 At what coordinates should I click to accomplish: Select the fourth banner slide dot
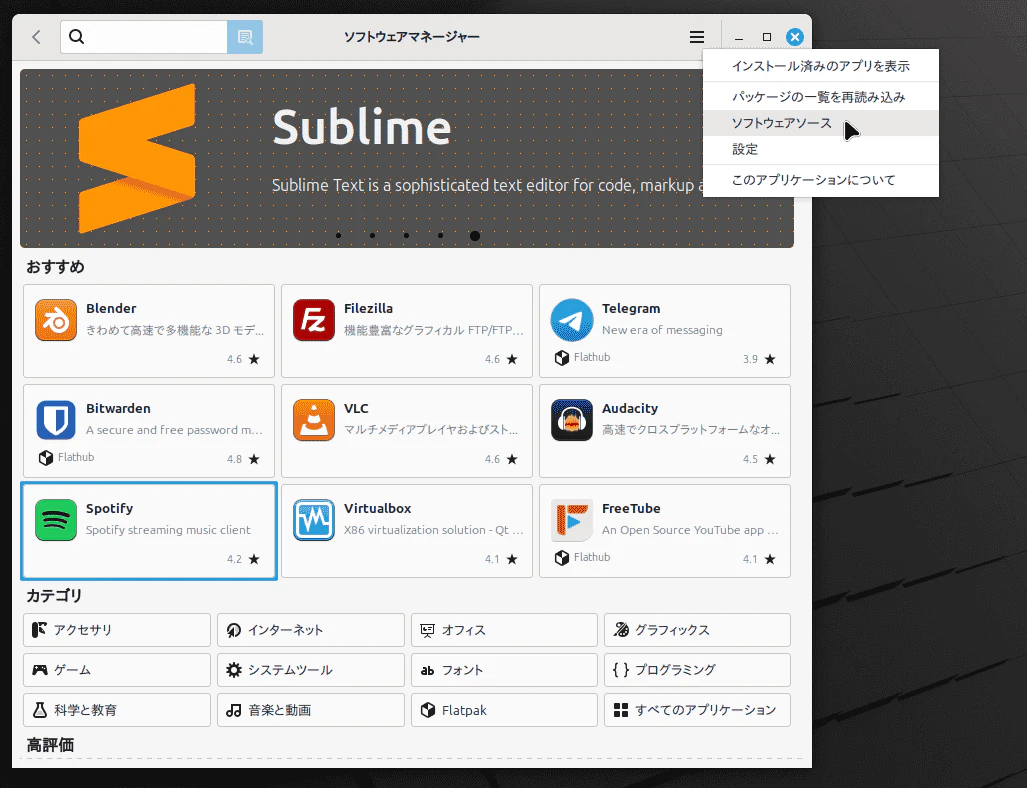point(441,235)
